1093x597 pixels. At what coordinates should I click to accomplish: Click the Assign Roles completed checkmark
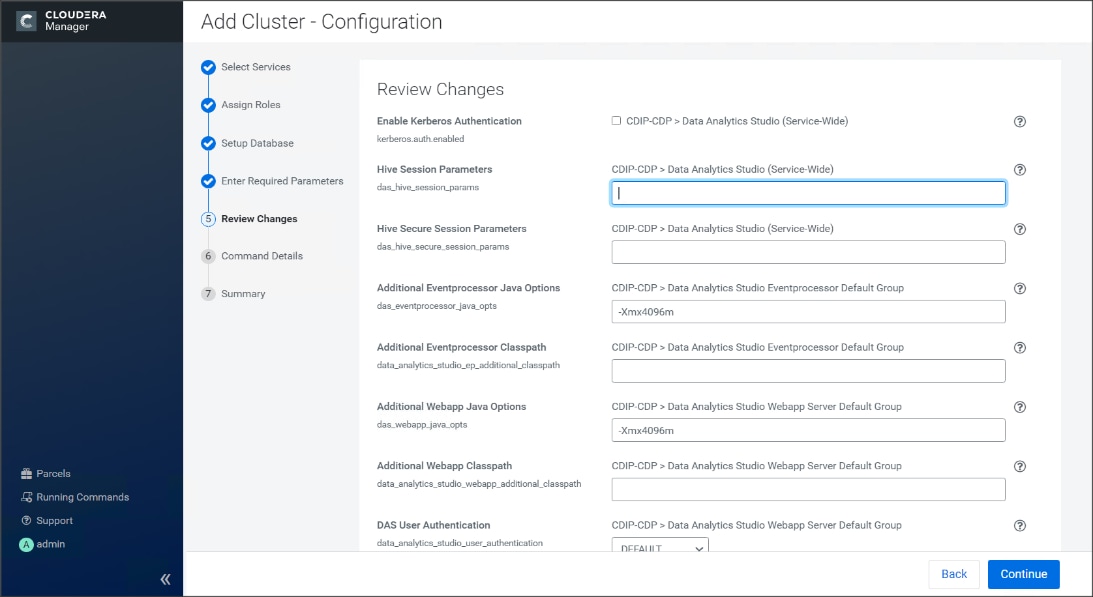208,105
